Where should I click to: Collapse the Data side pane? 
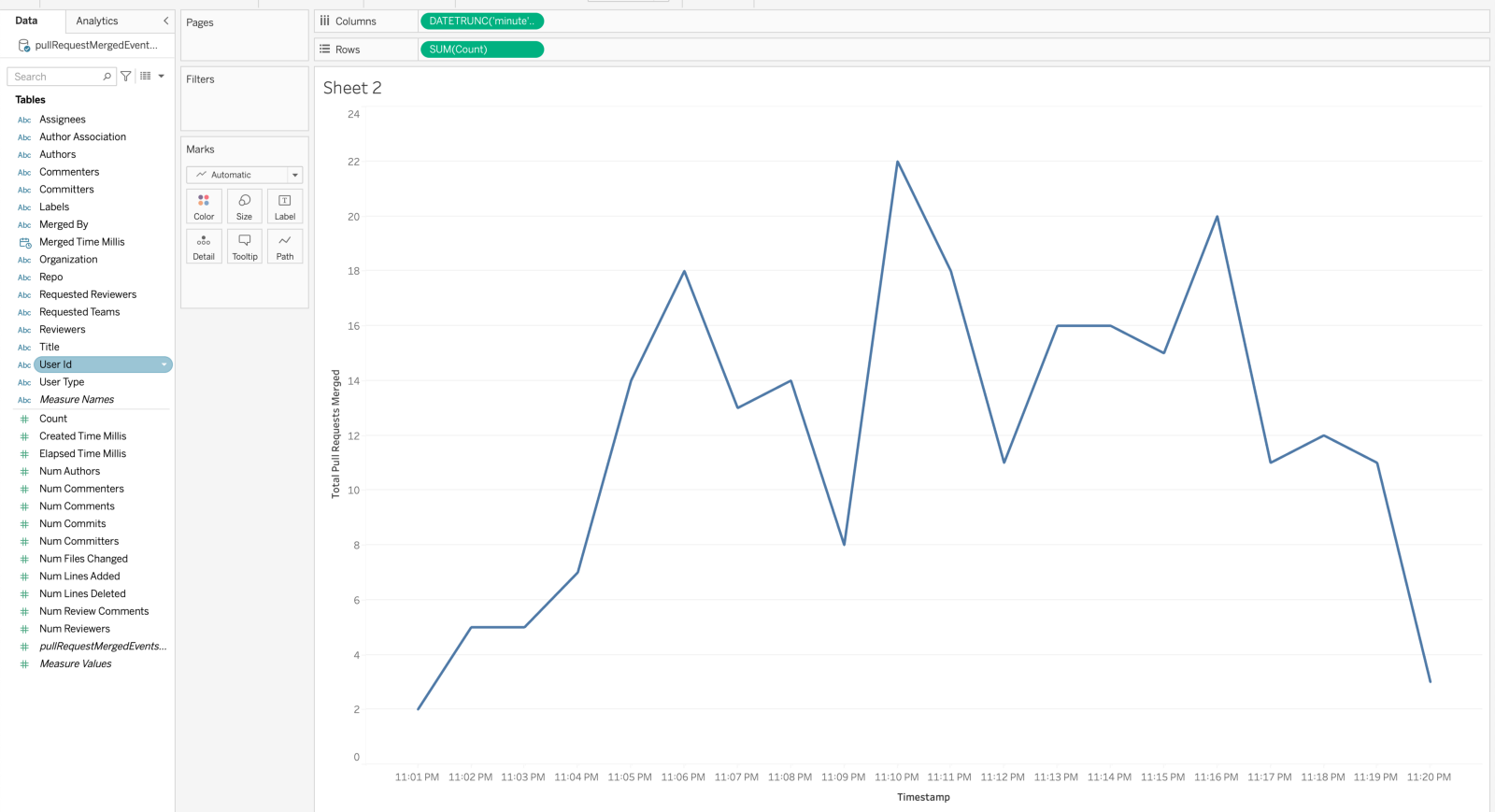pos(165,21)
